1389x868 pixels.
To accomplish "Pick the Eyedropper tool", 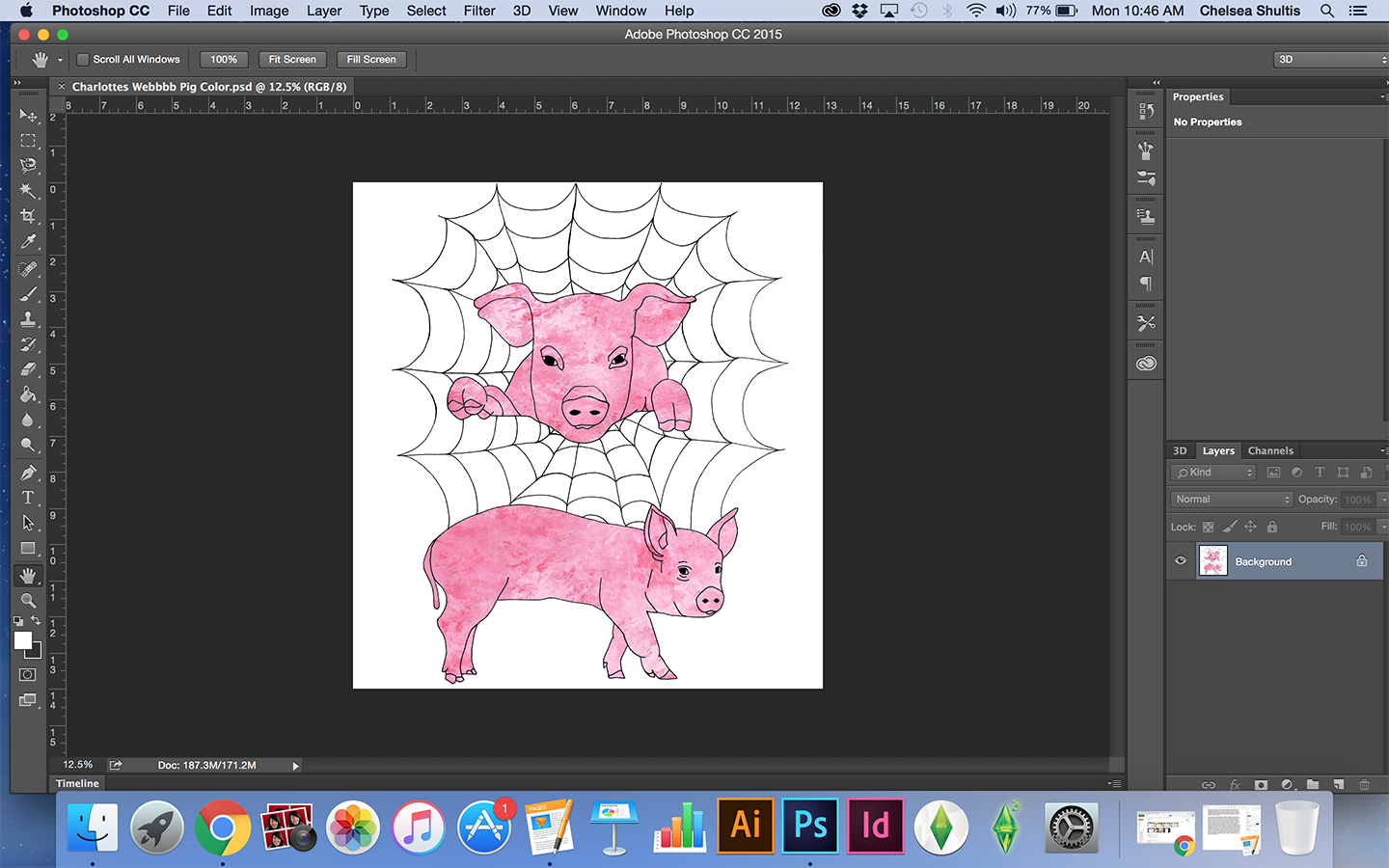I will click(x=28, y=242).
